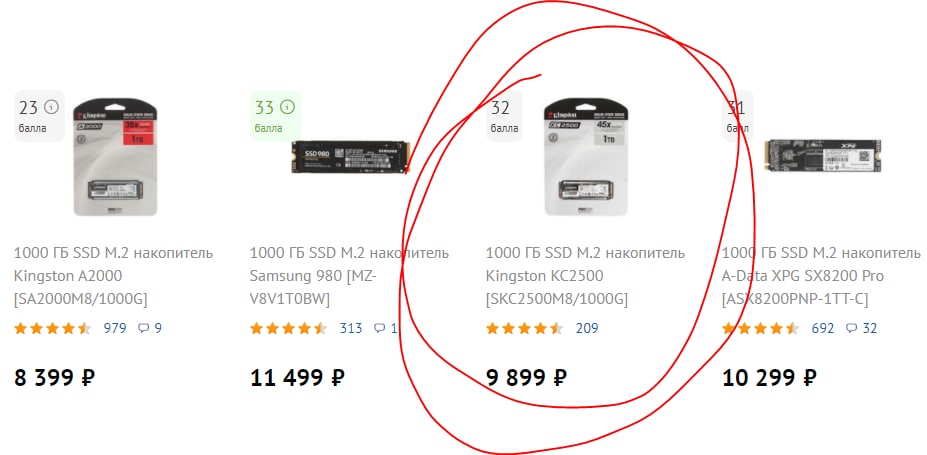Open Samsung 980 [MZ-V8V1T0BW] title link
Screen dimensions: 927x455
coord(349,276)
